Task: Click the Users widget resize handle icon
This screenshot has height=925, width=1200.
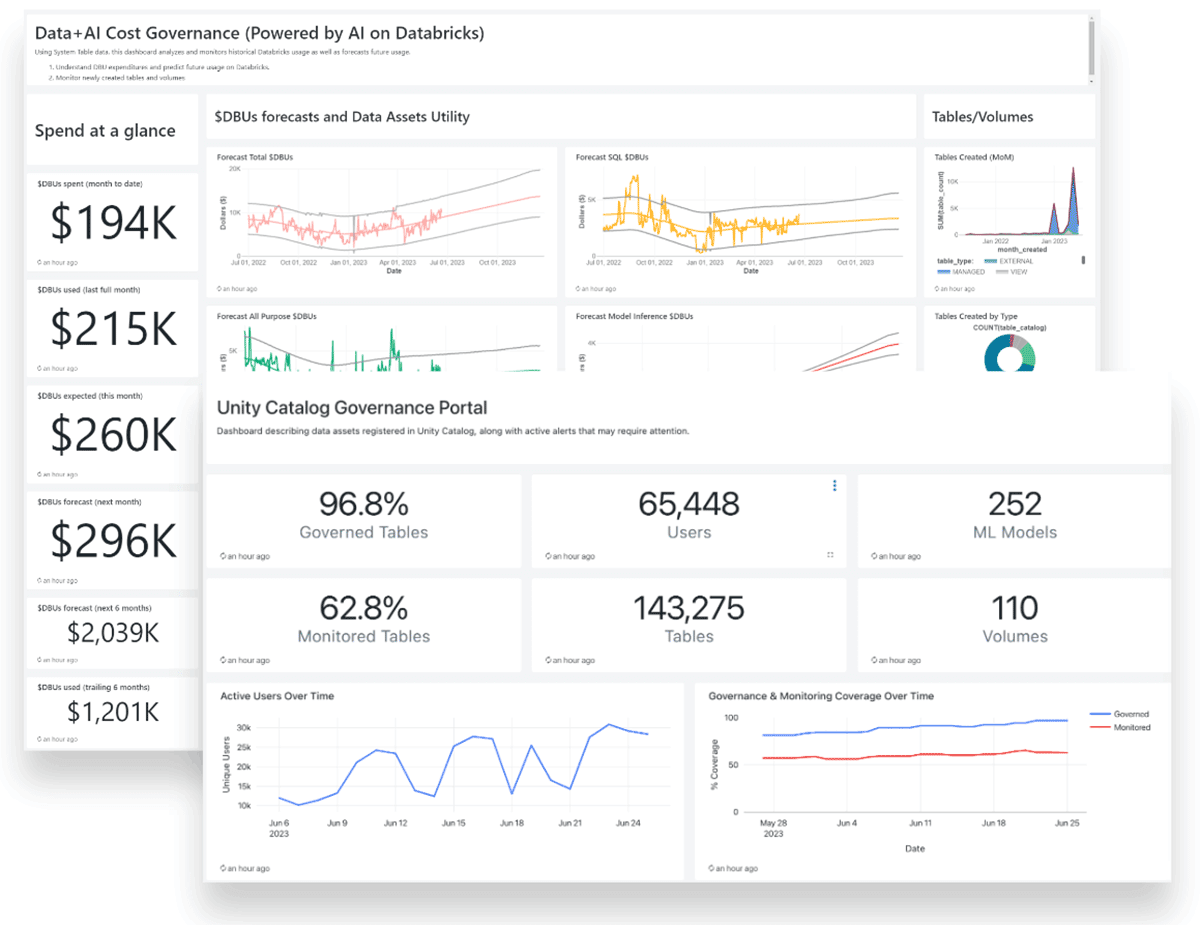Action: [x=831, y=555]
